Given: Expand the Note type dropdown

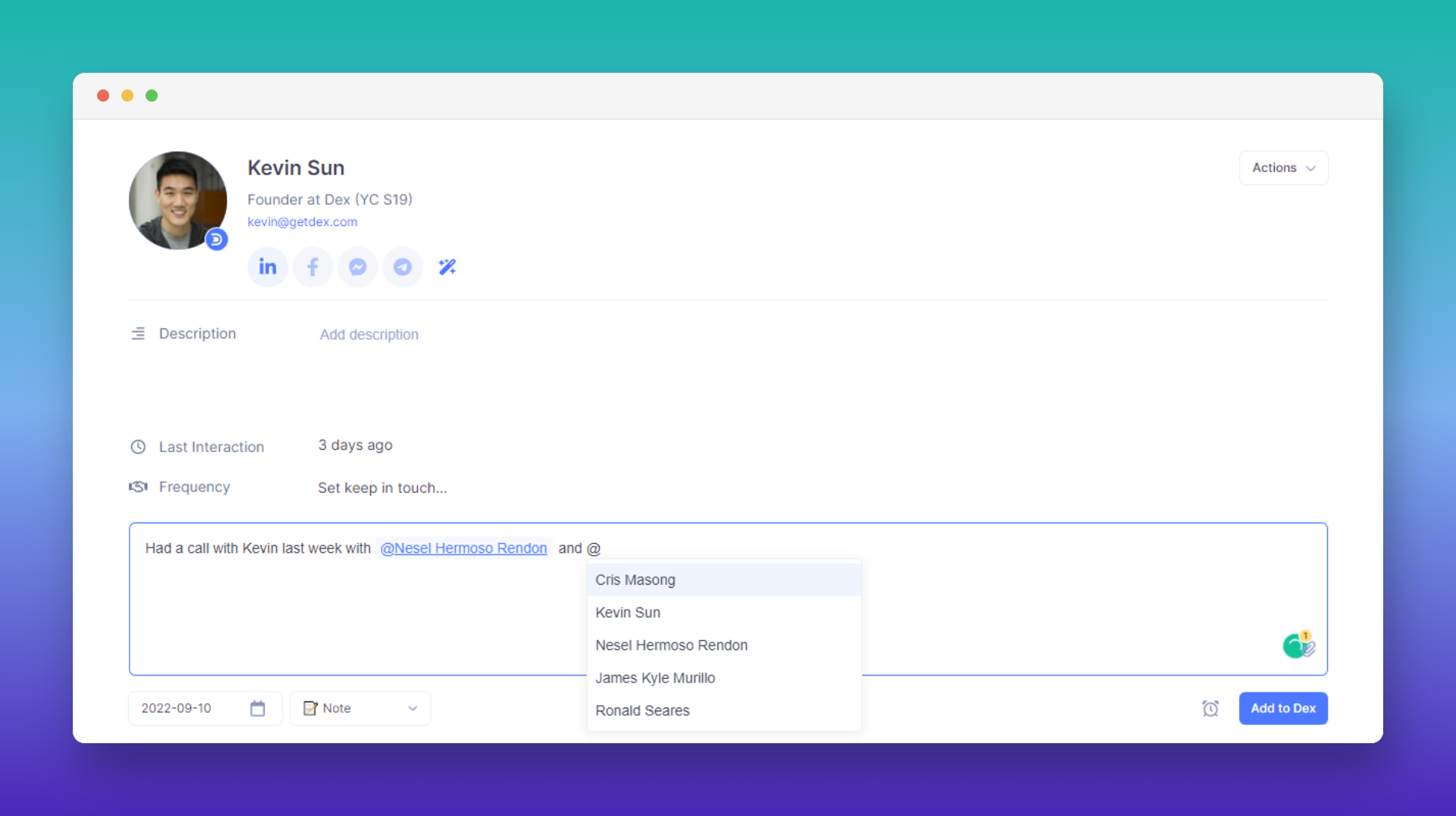Looking at the screenshot, I should pos(360,708).
